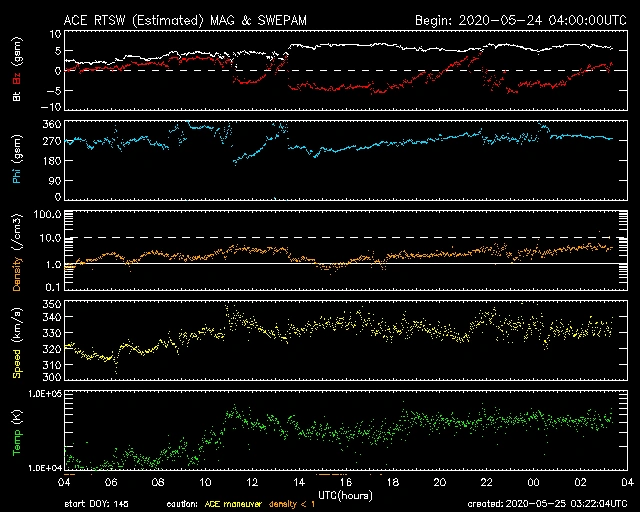The width and height of the screenshot is (640, 512).
Task: Click the '310' tick on Speed axis
Action: (x=52, y=365)
